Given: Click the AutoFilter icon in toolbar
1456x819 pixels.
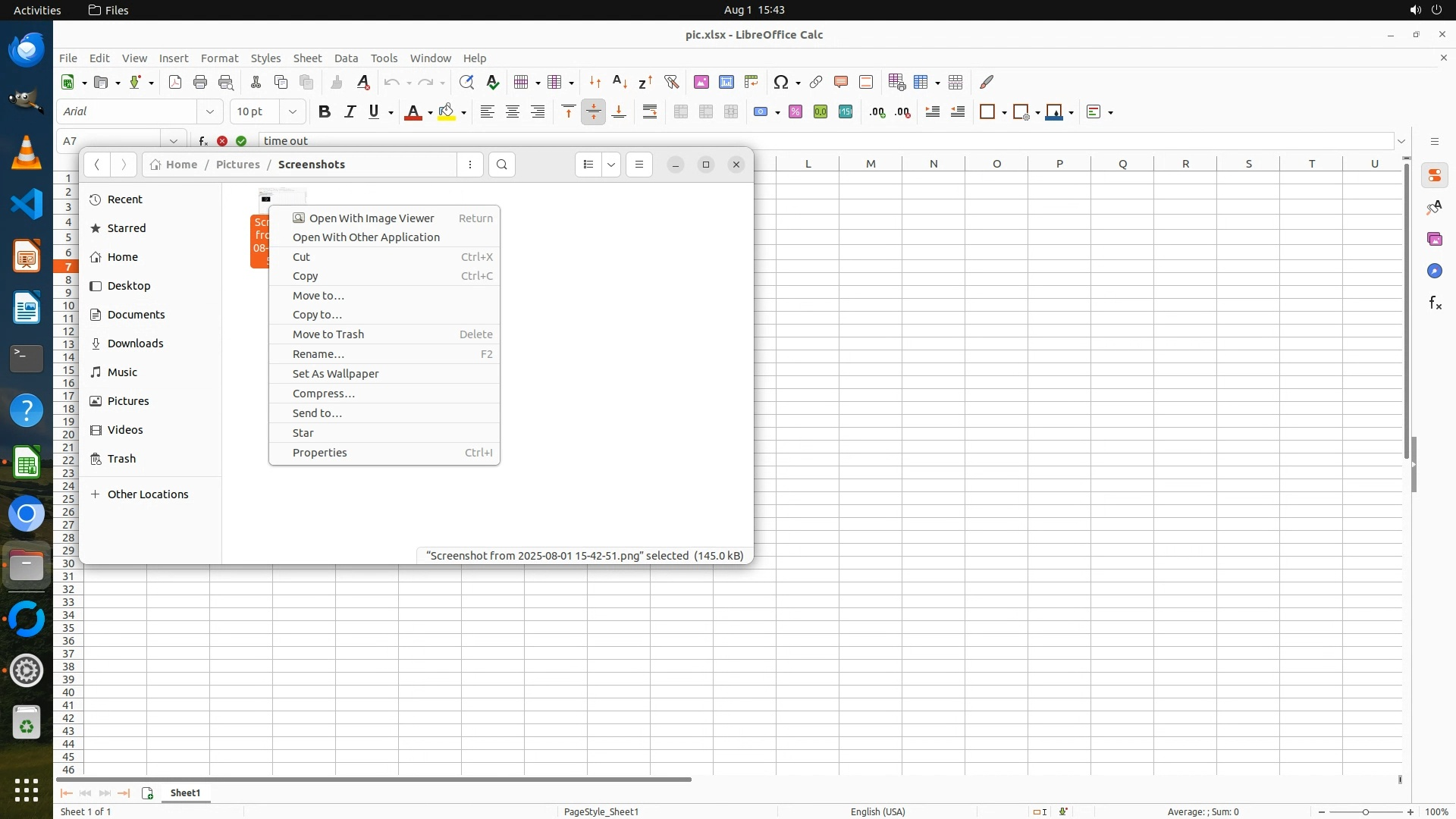Looking at the screenshot, I should coord(671,82).
